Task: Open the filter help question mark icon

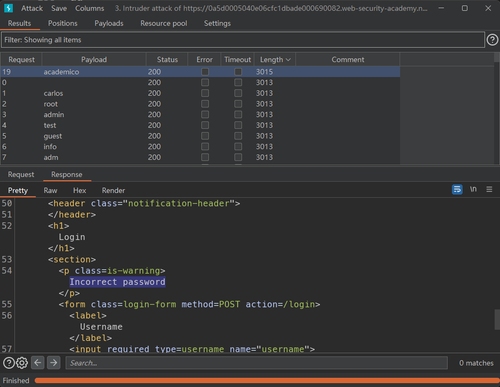Action: point(492,40)
